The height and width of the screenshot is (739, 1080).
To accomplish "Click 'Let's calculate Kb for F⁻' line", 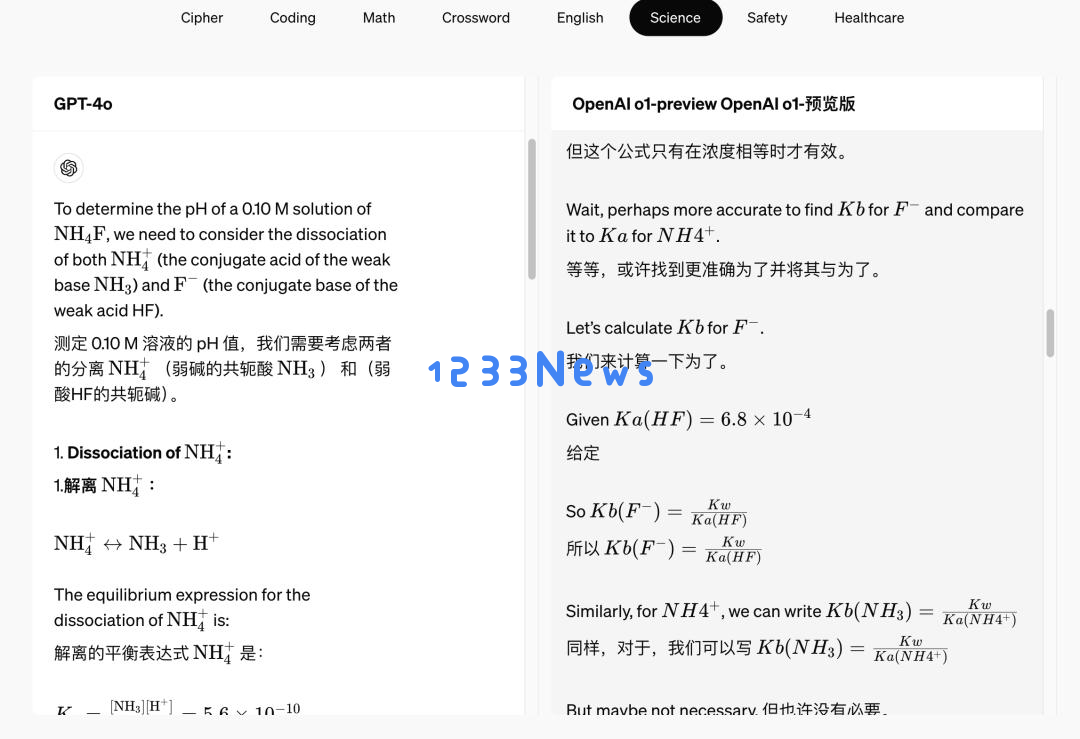I will 665,327.
